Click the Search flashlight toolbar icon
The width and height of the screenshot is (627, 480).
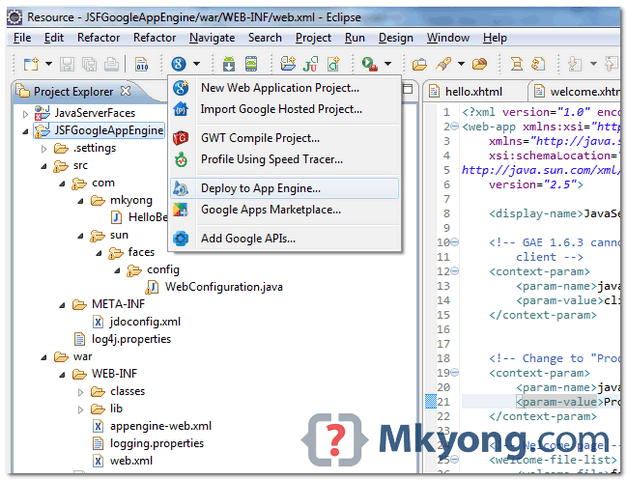click(443, 64)
